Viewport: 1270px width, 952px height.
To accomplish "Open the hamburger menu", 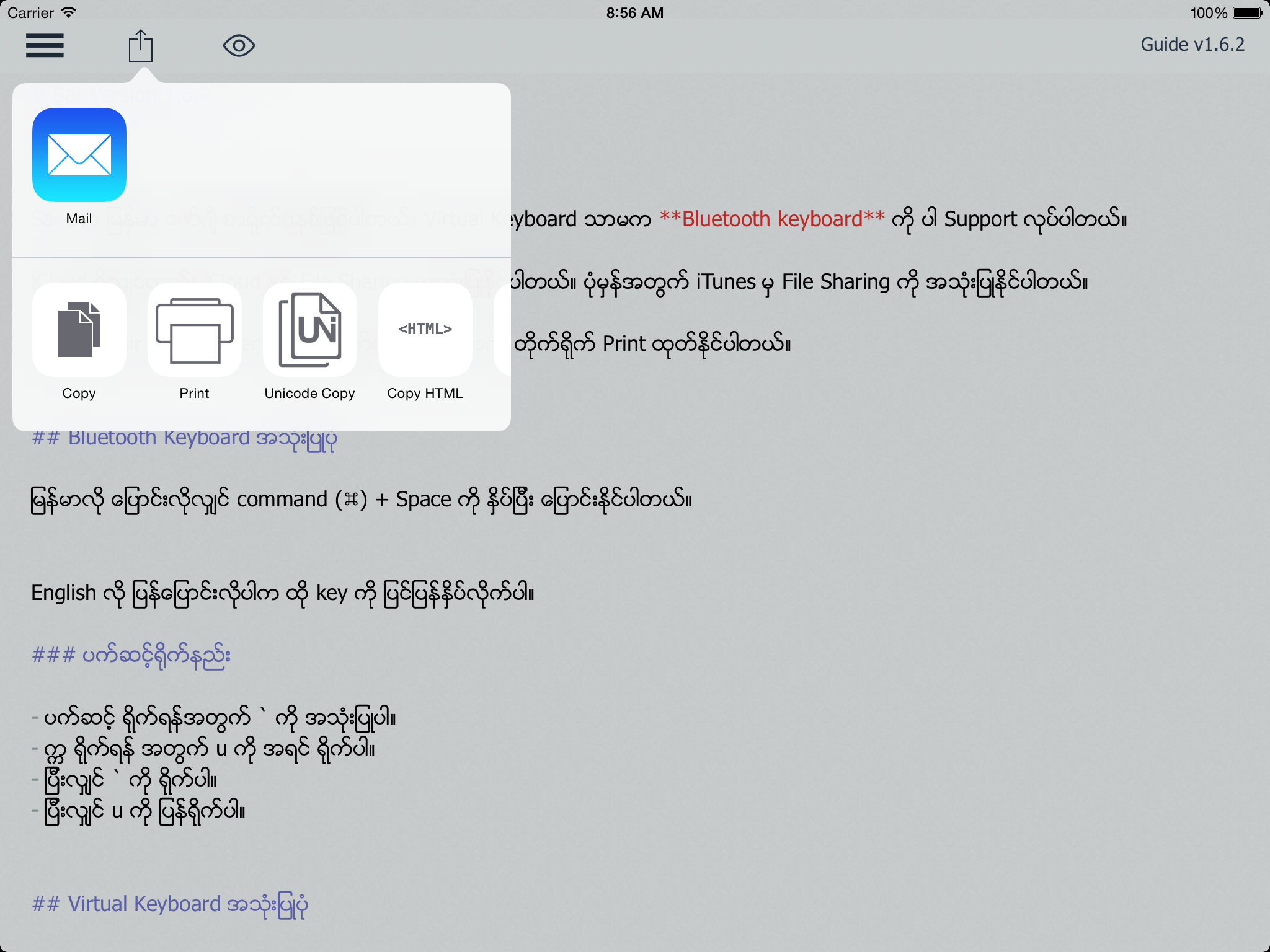I will click(45, 45).
